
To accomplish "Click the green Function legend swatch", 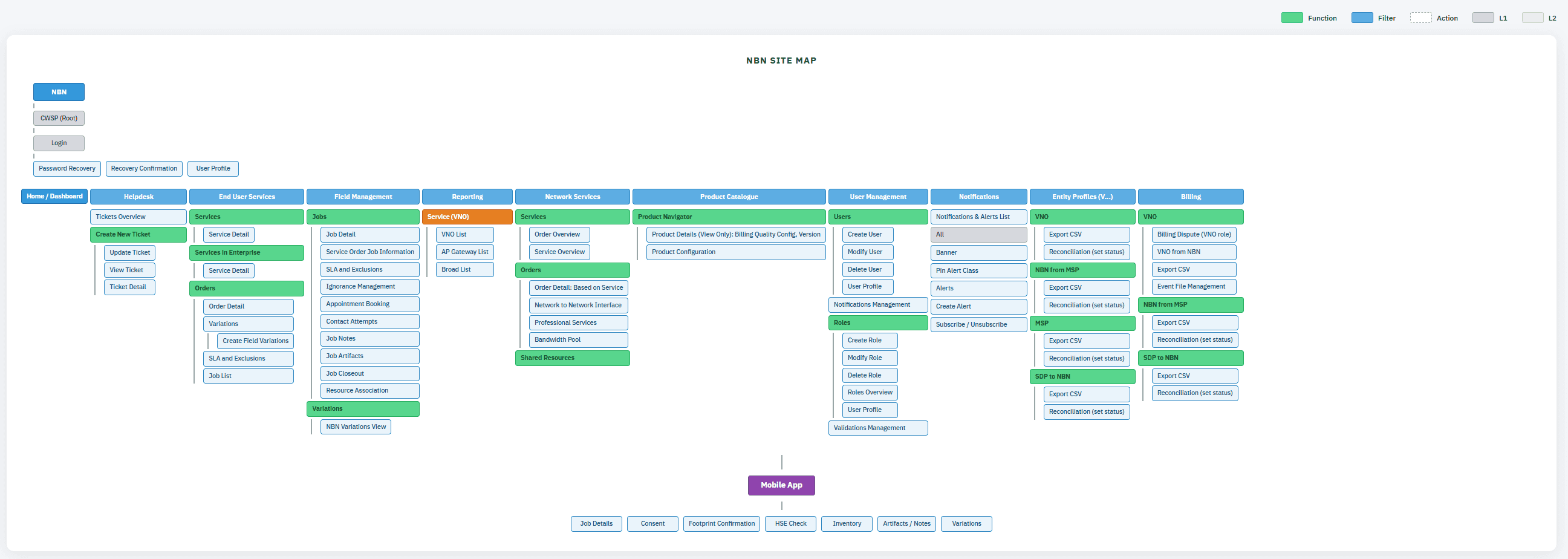I will click(x=1292, y=18).
